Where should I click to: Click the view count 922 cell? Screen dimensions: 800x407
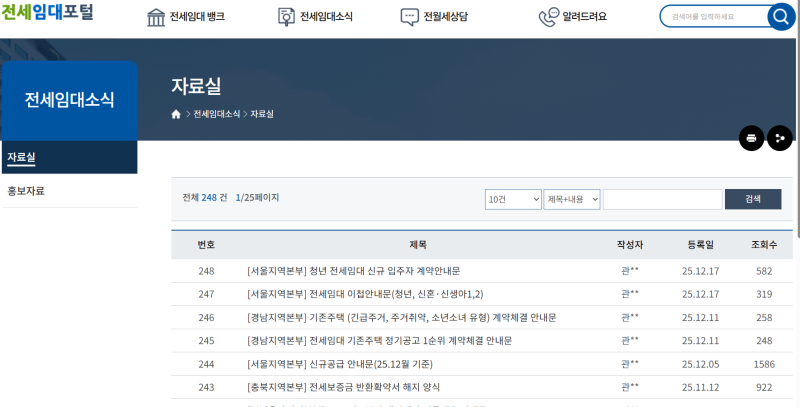tap(764, 388)
